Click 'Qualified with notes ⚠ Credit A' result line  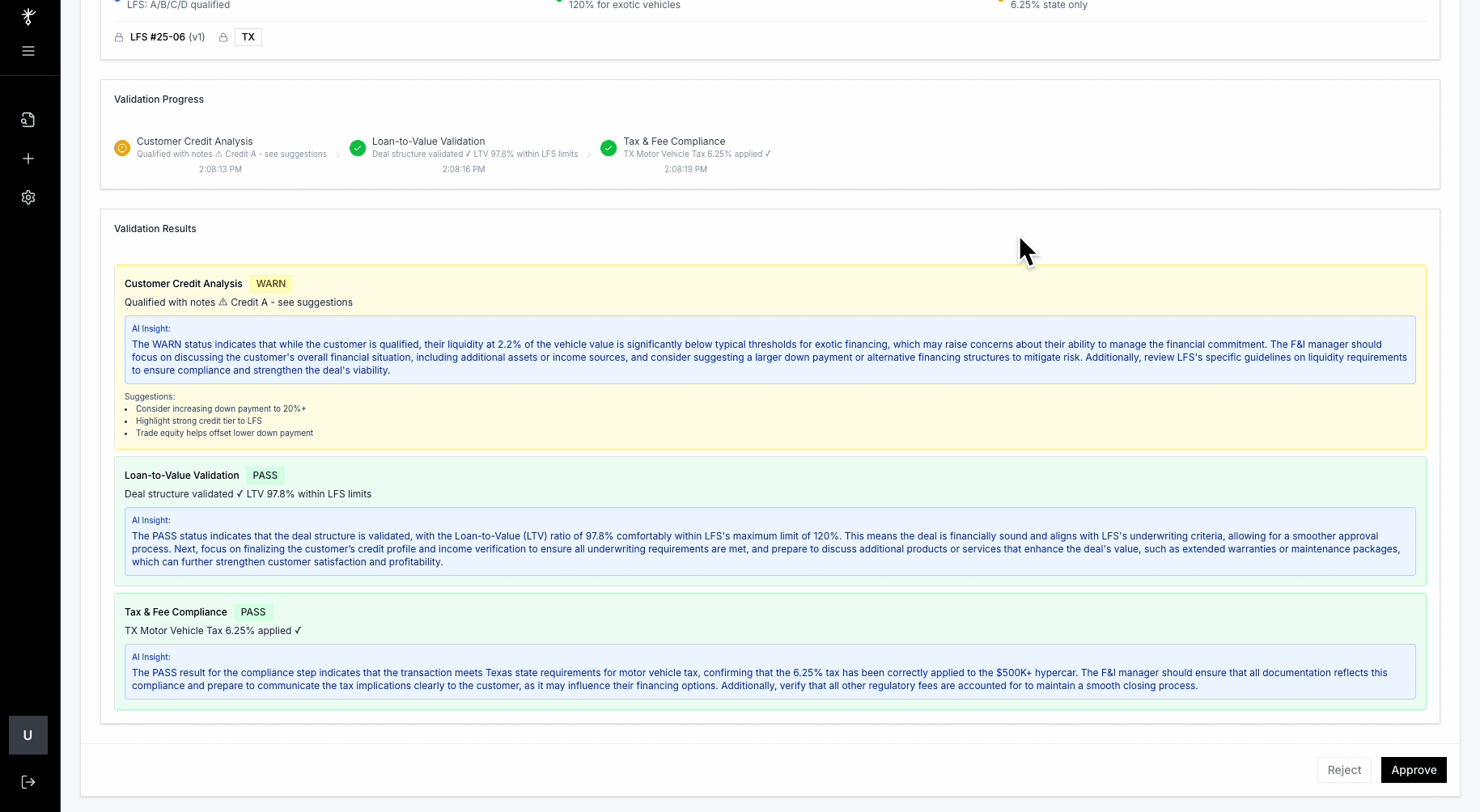pyautogui.click(x=239, y=302)
